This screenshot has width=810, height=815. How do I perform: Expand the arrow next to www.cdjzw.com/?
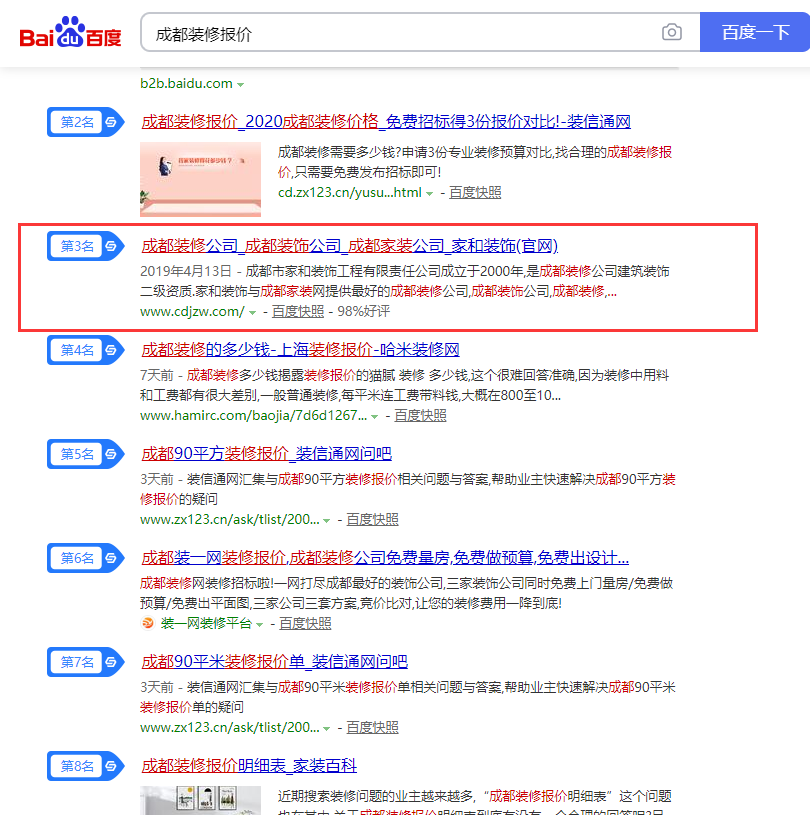pyautogui.click(x=253, y=312)
